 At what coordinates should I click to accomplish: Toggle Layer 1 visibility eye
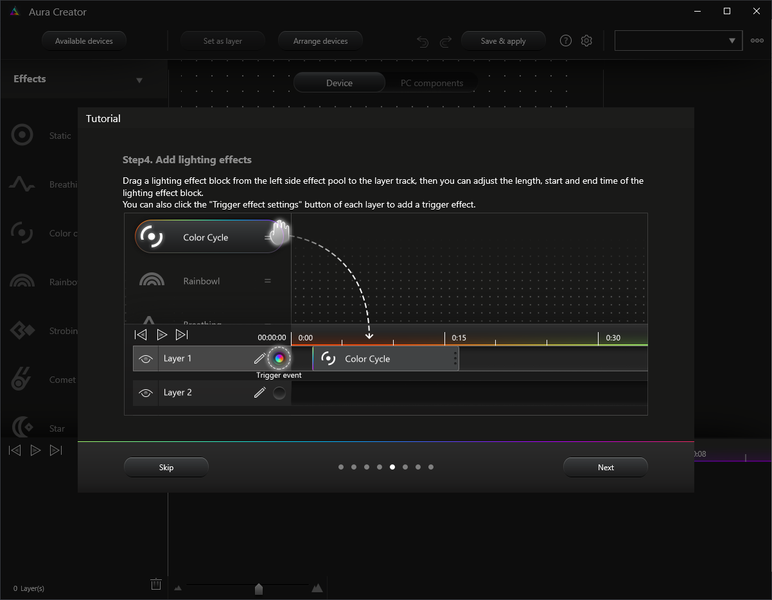(x=145, y=359)
